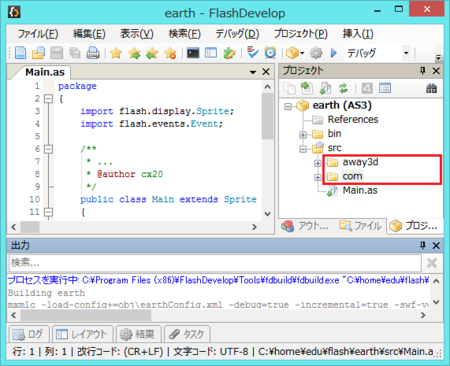Open 挿入(I) menu
Screen dimensions: 450x366
(x=358, y=34)
